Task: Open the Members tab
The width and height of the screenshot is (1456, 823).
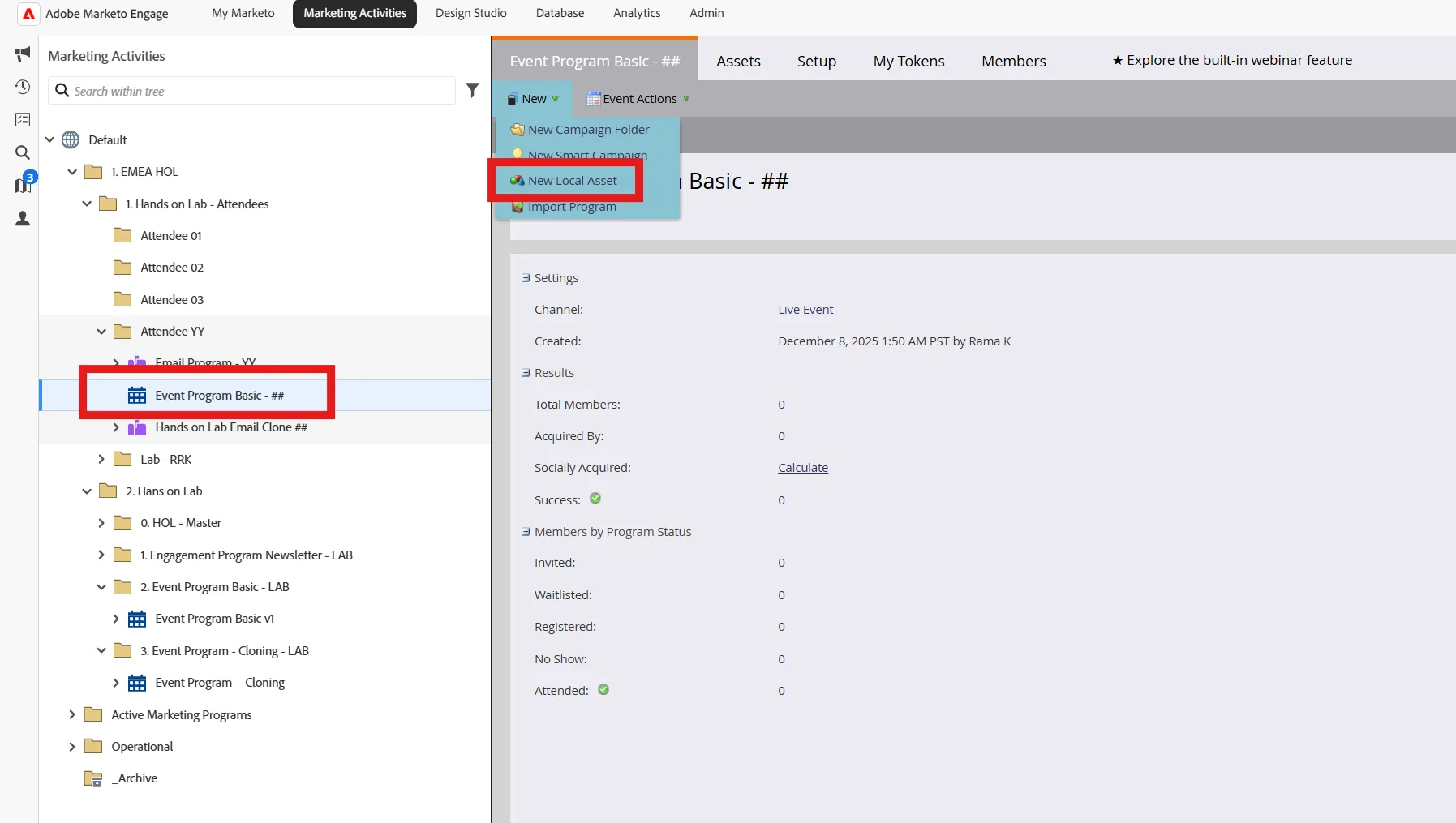Action: point(1014,62)
